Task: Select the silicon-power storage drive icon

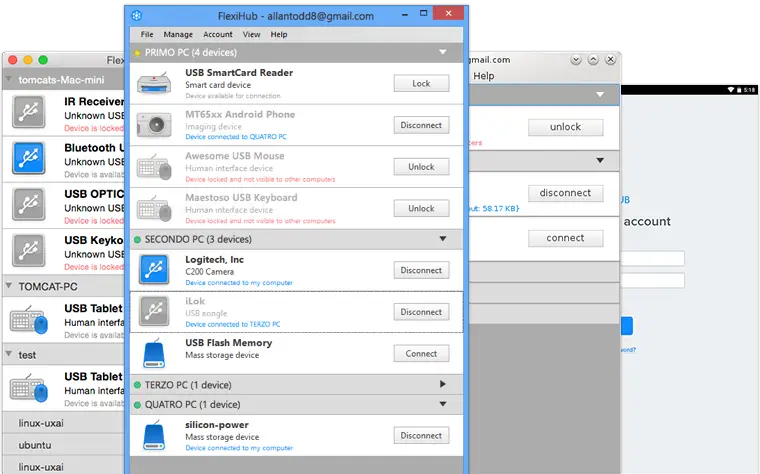Action: (x=154, y=435)
